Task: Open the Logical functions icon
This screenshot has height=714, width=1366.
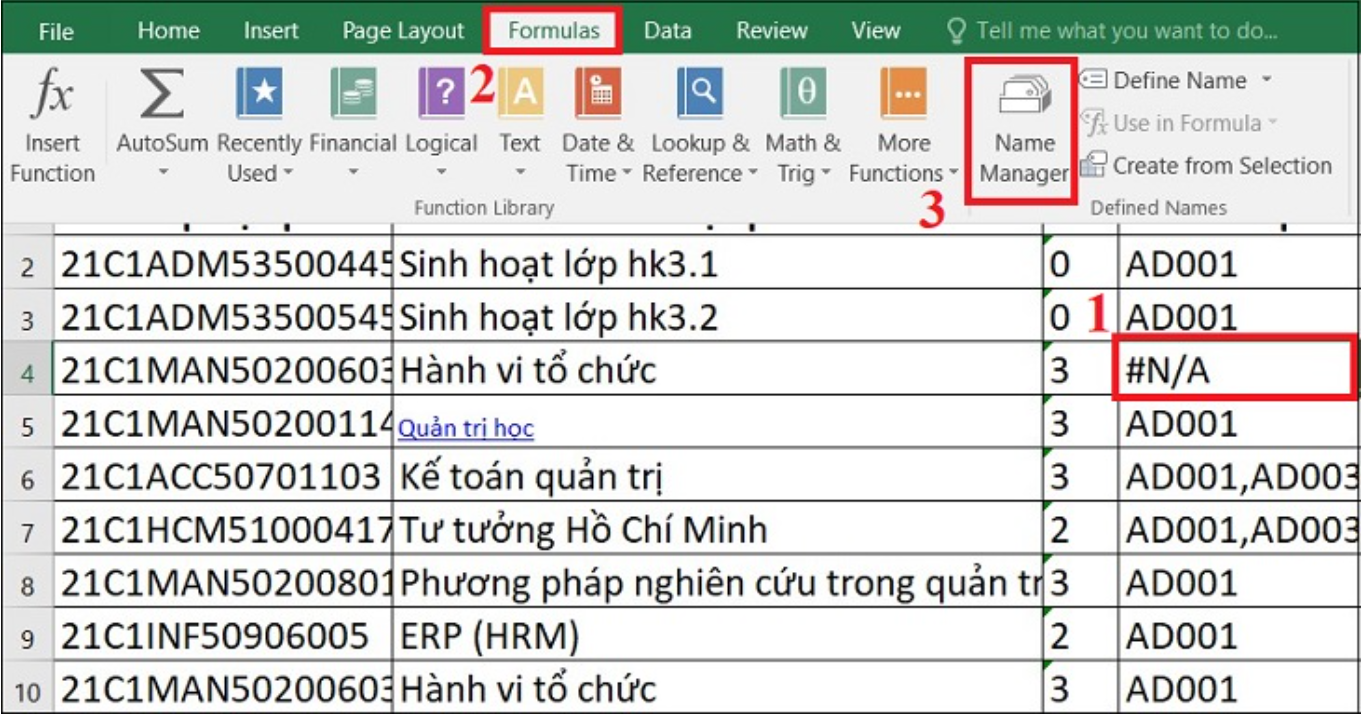Action: click(441, 93)
